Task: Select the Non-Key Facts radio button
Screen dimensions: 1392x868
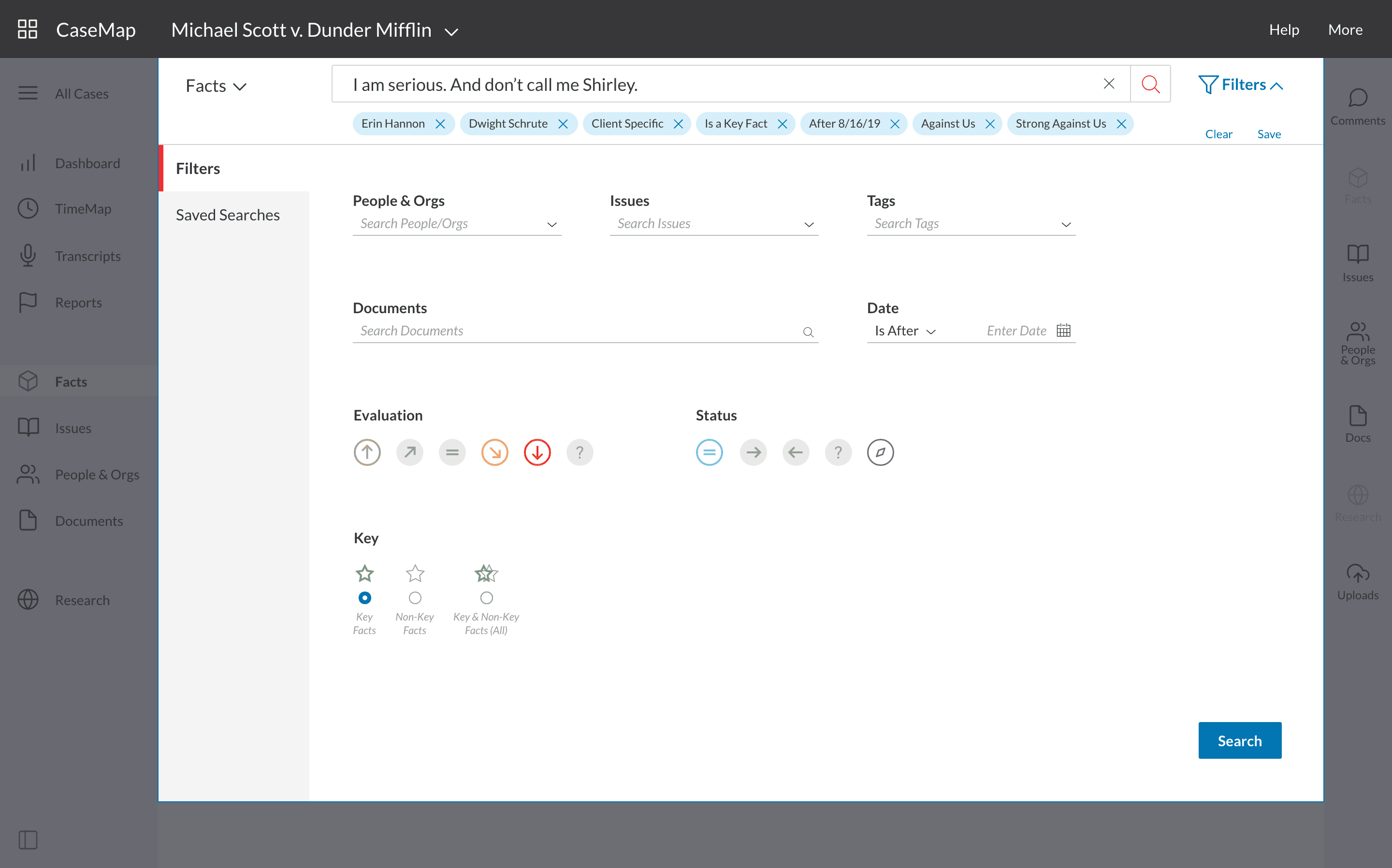Action: click(414, 598)
